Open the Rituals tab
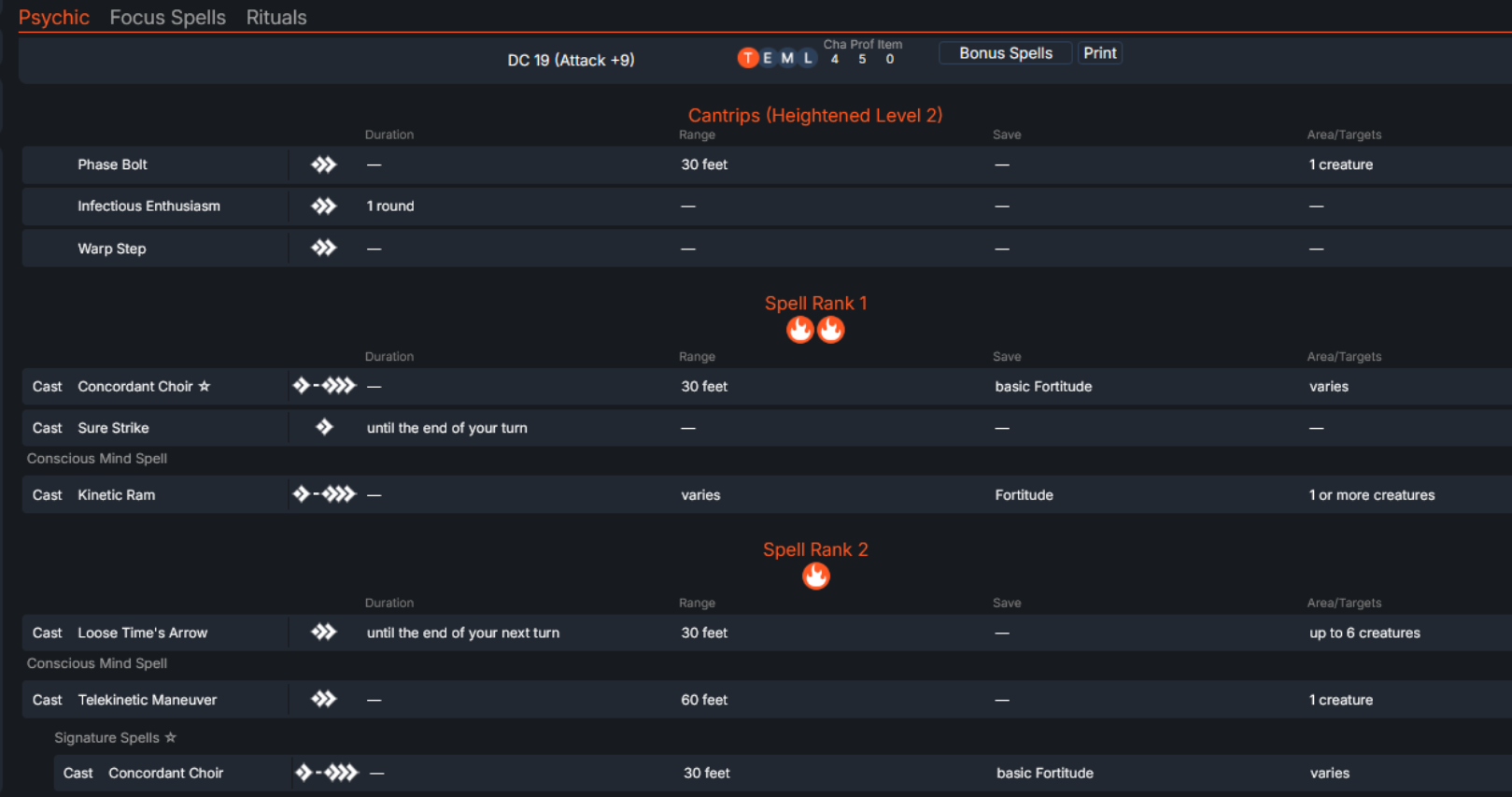Image resolution: width=1512 pixels, height=797 pixels. (x=276, y=18)
